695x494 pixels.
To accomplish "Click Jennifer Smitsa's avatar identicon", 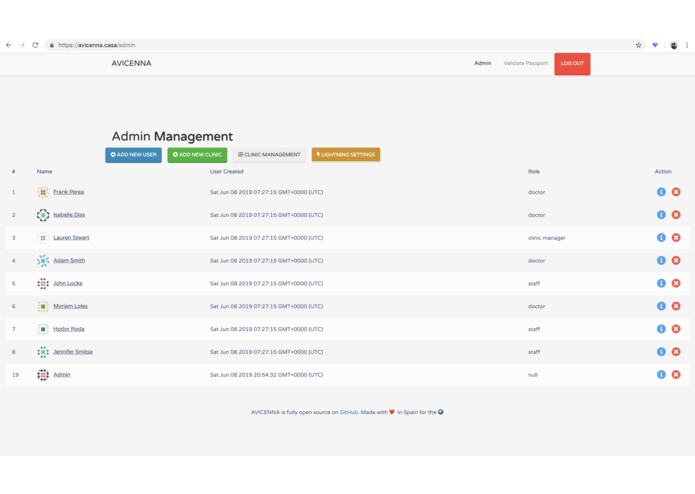I will pos(43,352).
